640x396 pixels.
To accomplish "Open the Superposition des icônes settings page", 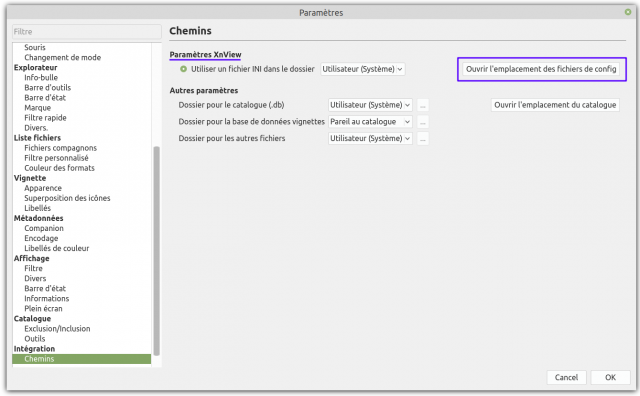I will [x=67, y=198].
